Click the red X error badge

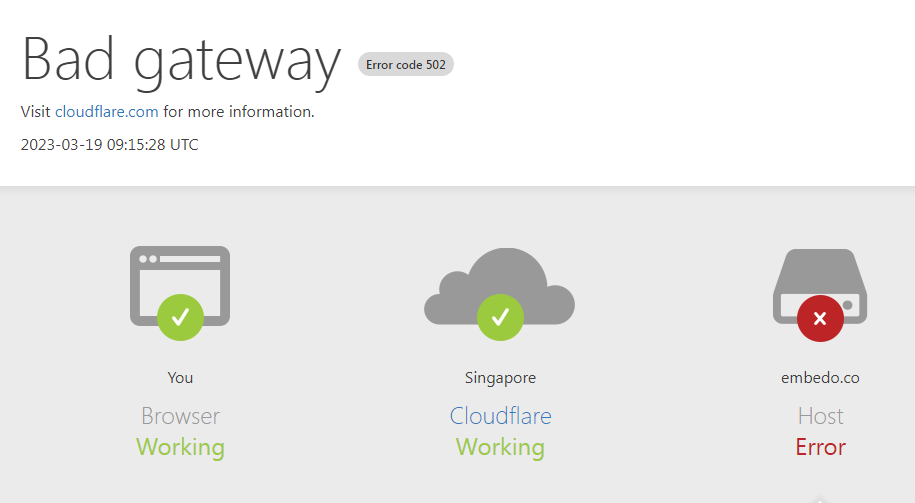820,319
